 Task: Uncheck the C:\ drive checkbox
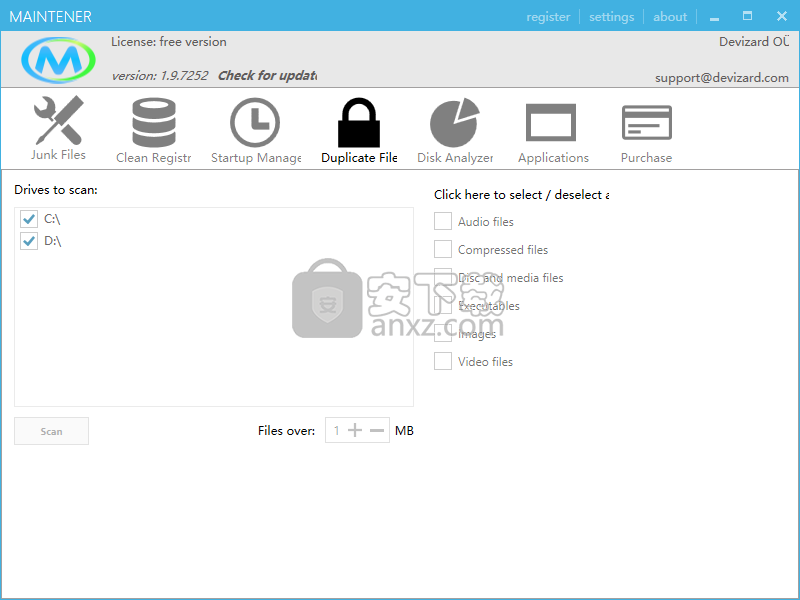coord(29,219)
